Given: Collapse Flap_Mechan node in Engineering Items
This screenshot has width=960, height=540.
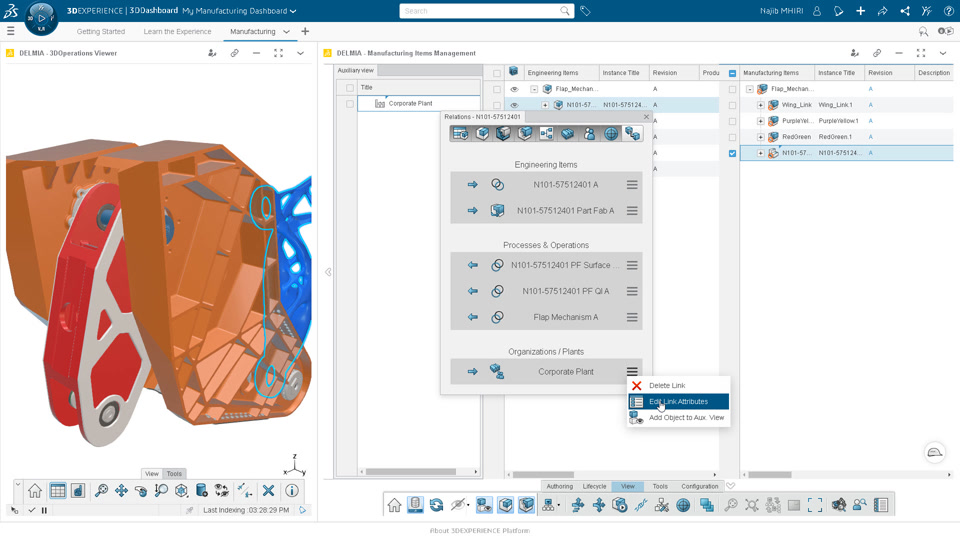Looking at the screenshot, I should (534, 89).
